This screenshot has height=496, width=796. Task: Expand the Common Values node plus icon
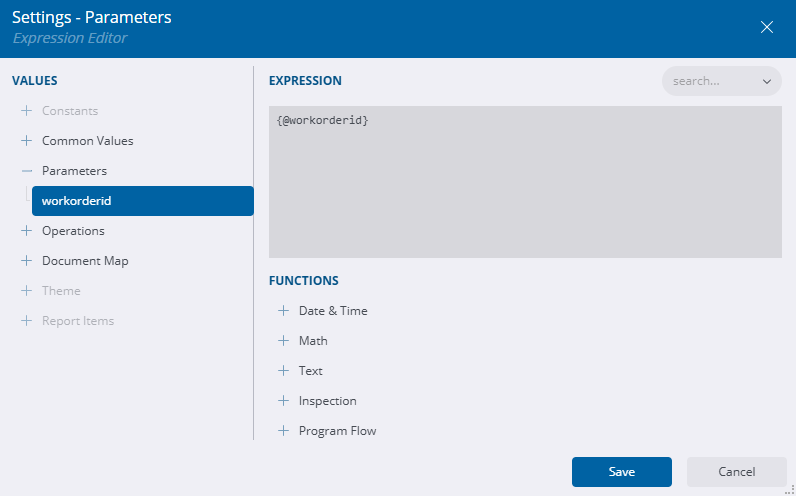coord(26,141)
